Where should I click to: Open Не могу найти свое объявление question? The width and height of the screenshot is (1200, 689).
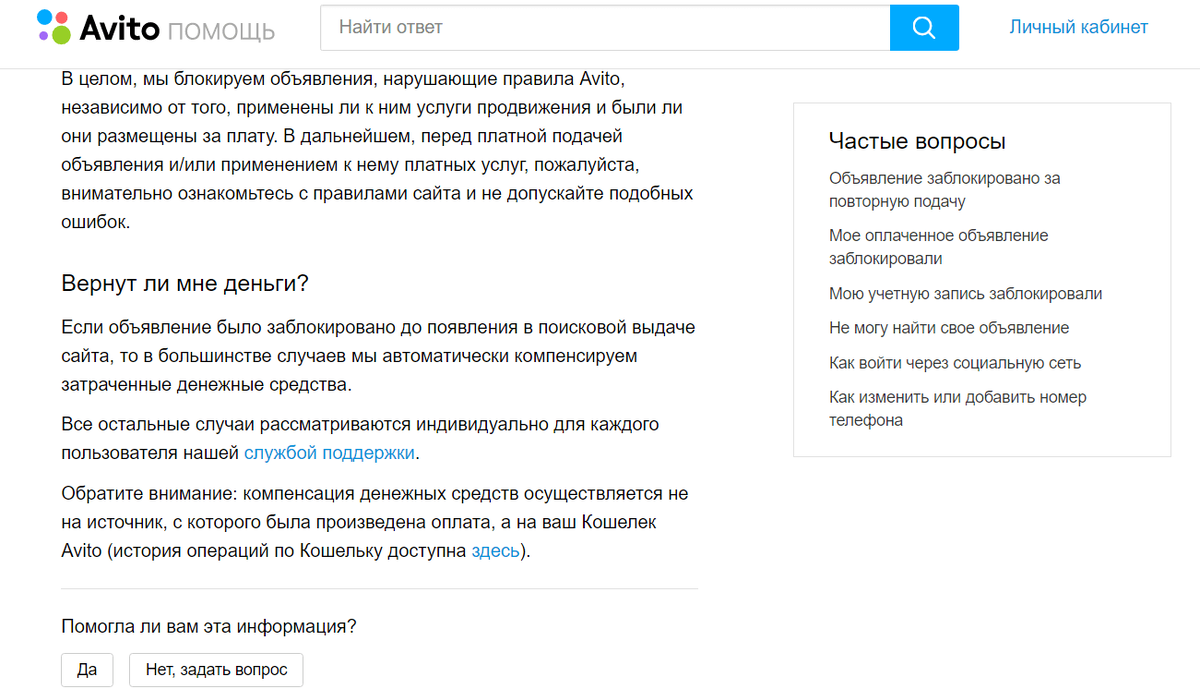click(x=949, y=328)
